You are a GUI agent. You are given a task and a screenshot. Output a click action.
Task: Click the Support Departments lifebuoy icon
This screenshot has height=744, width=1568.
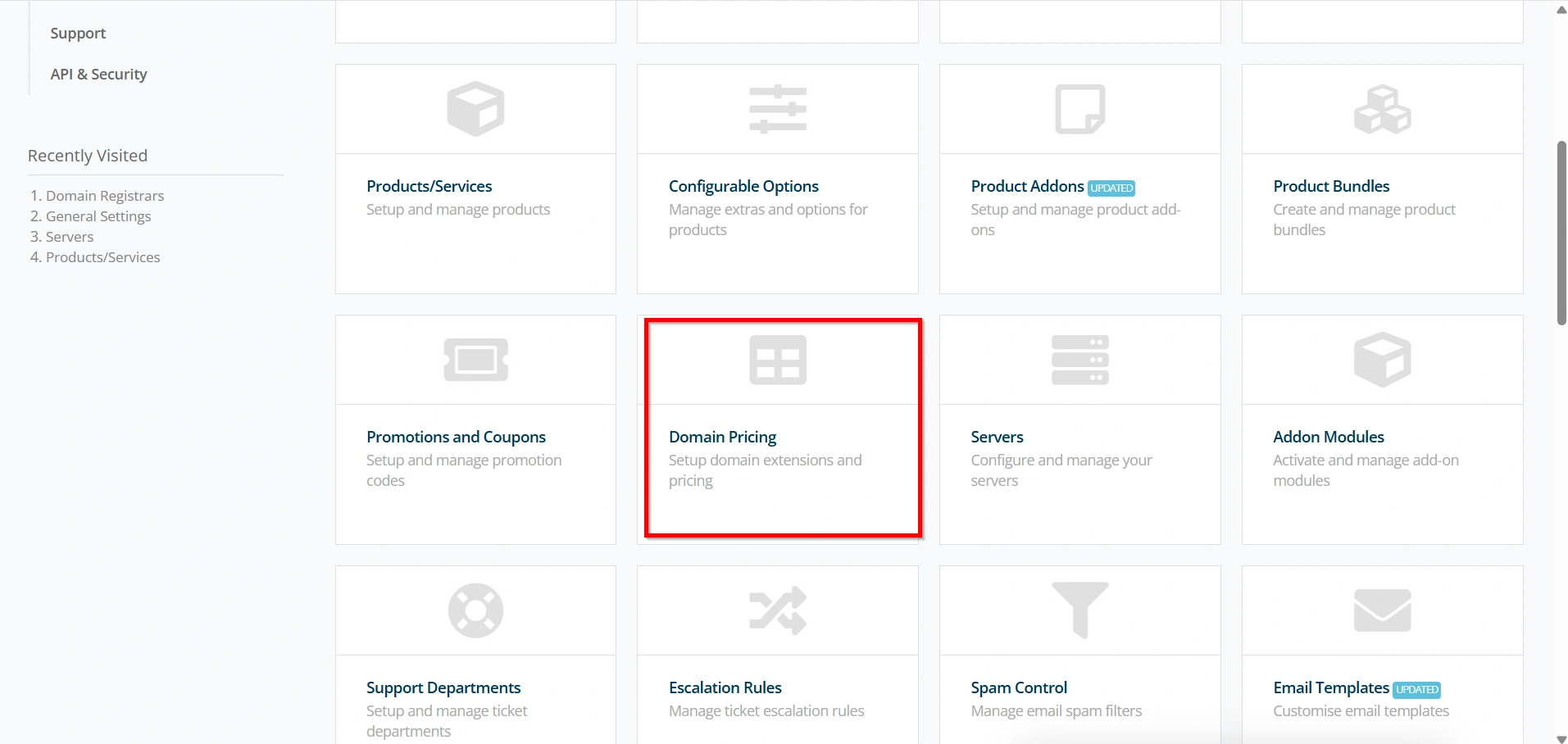point(475,610)
